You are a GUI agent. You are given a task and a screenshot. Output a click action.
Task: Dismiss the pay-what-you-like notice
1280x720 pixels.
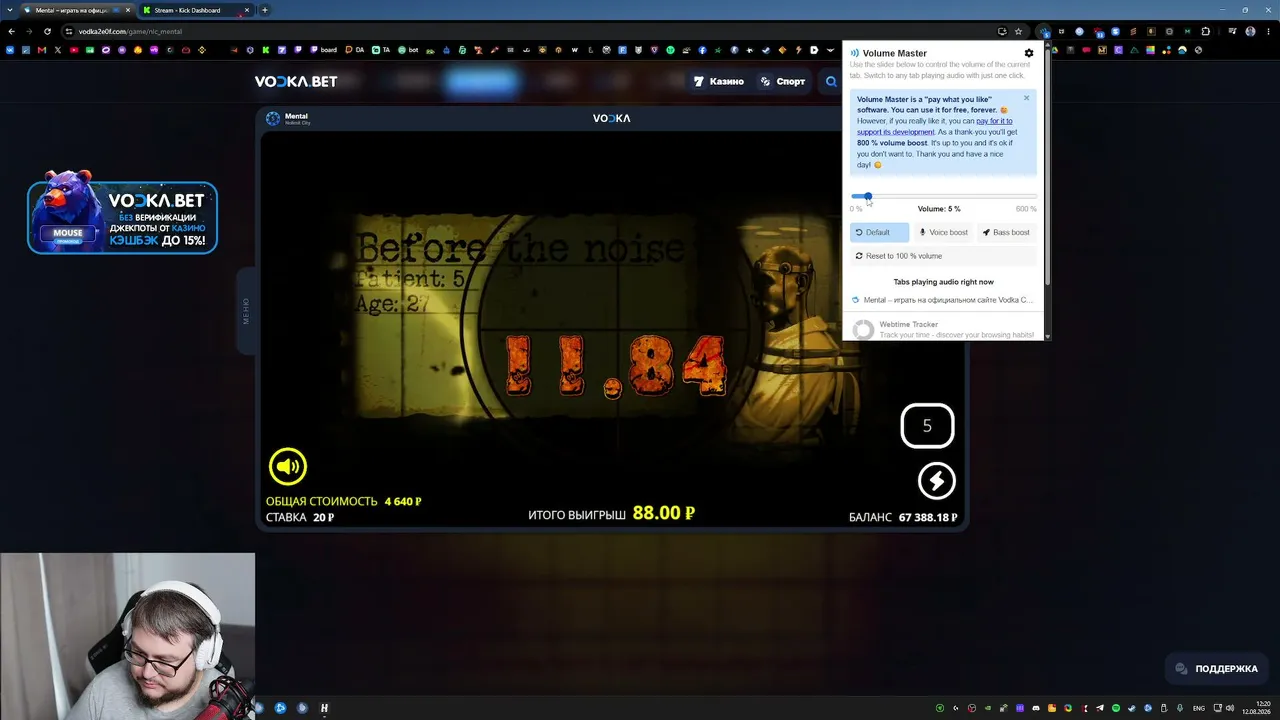pyautogui.click(x=1026, y=98)
